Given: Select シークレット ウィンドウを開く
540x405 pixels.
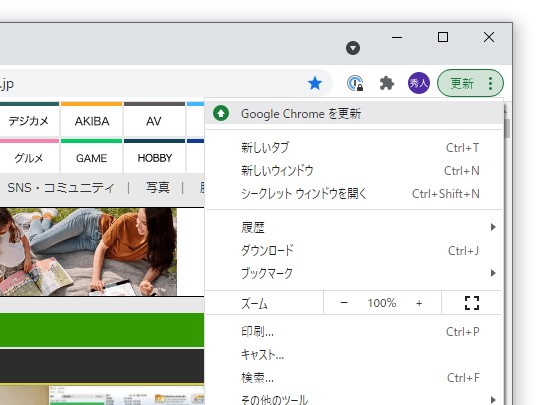Looking at the screenshot, I should click(x=353, y=194).
